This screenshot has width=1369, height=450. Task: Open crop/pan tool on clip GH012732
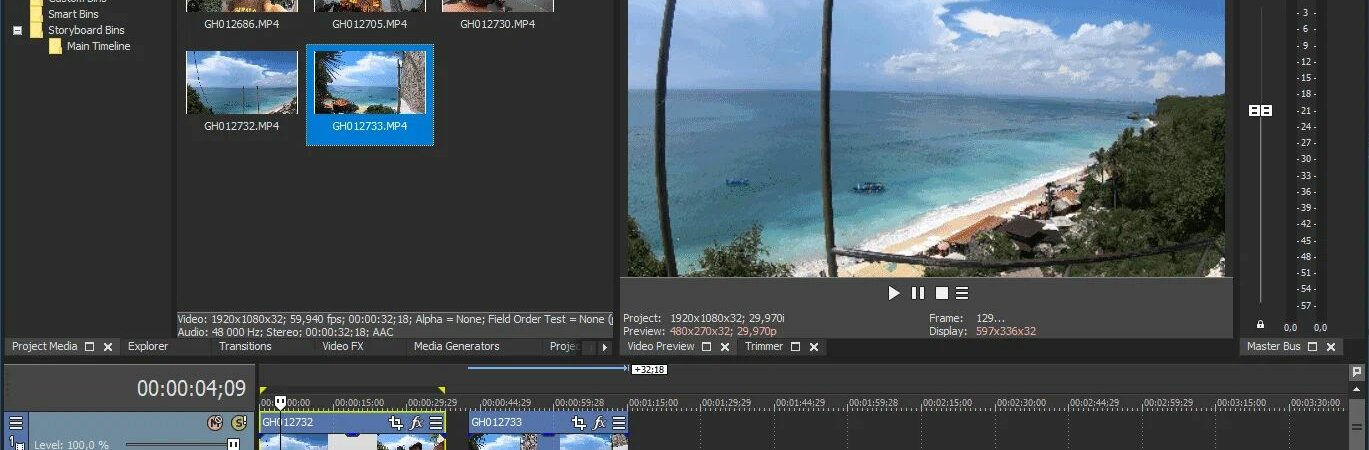pos(396,423)
